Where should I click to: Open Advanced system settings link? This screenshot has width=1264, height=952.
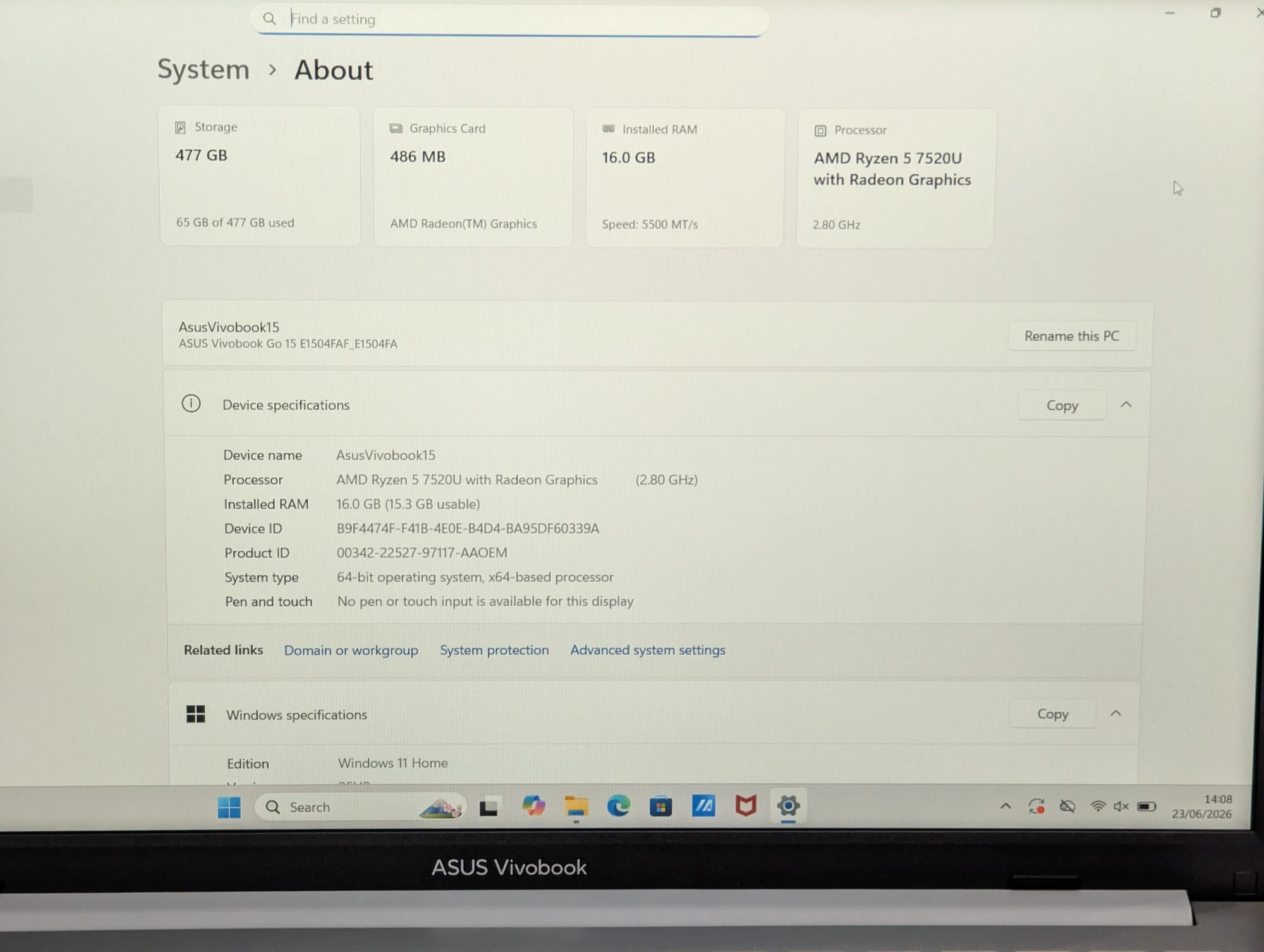coord(648,650)
